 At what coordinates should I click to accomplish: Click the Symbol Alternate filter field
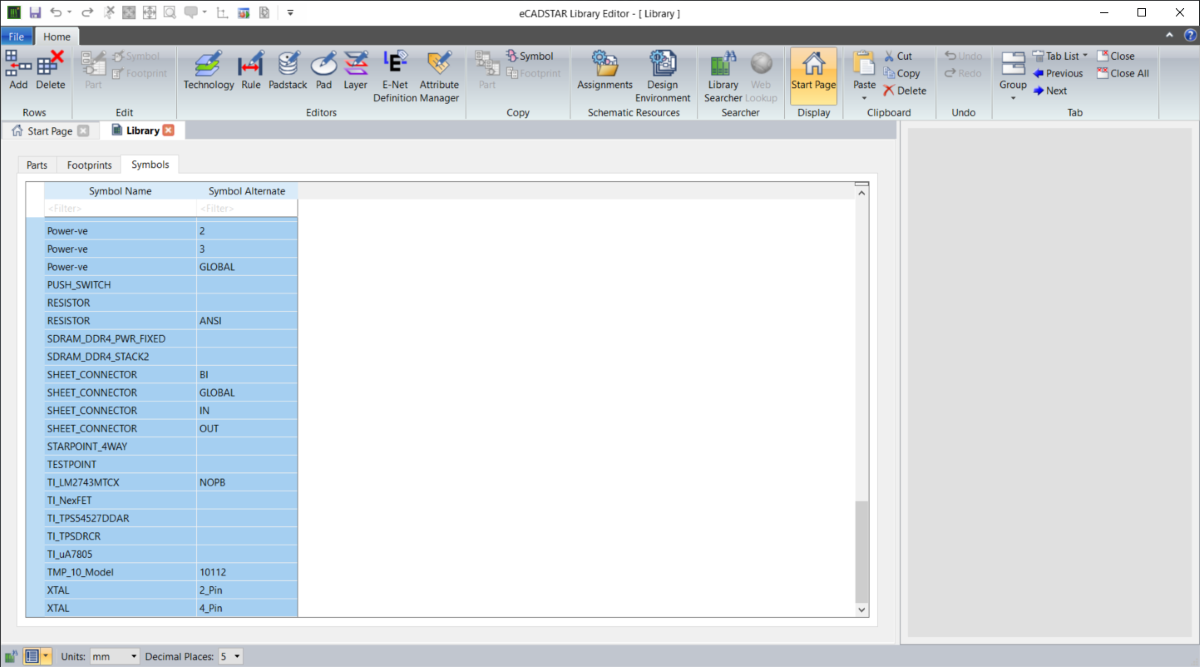click(247, 208)
